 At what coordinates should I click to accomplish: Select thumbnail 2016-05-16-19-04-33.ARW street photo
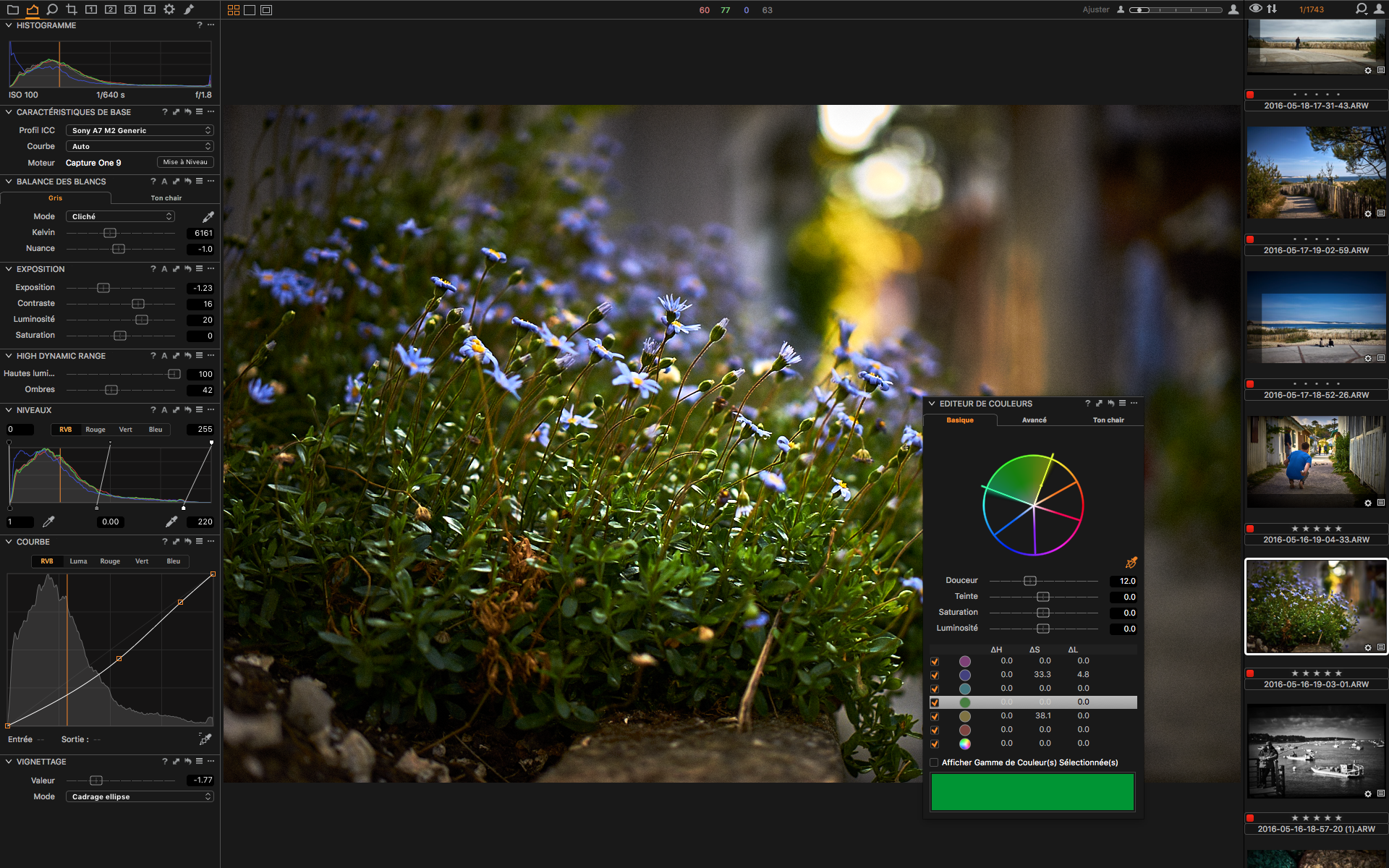tap(1316, 462)
